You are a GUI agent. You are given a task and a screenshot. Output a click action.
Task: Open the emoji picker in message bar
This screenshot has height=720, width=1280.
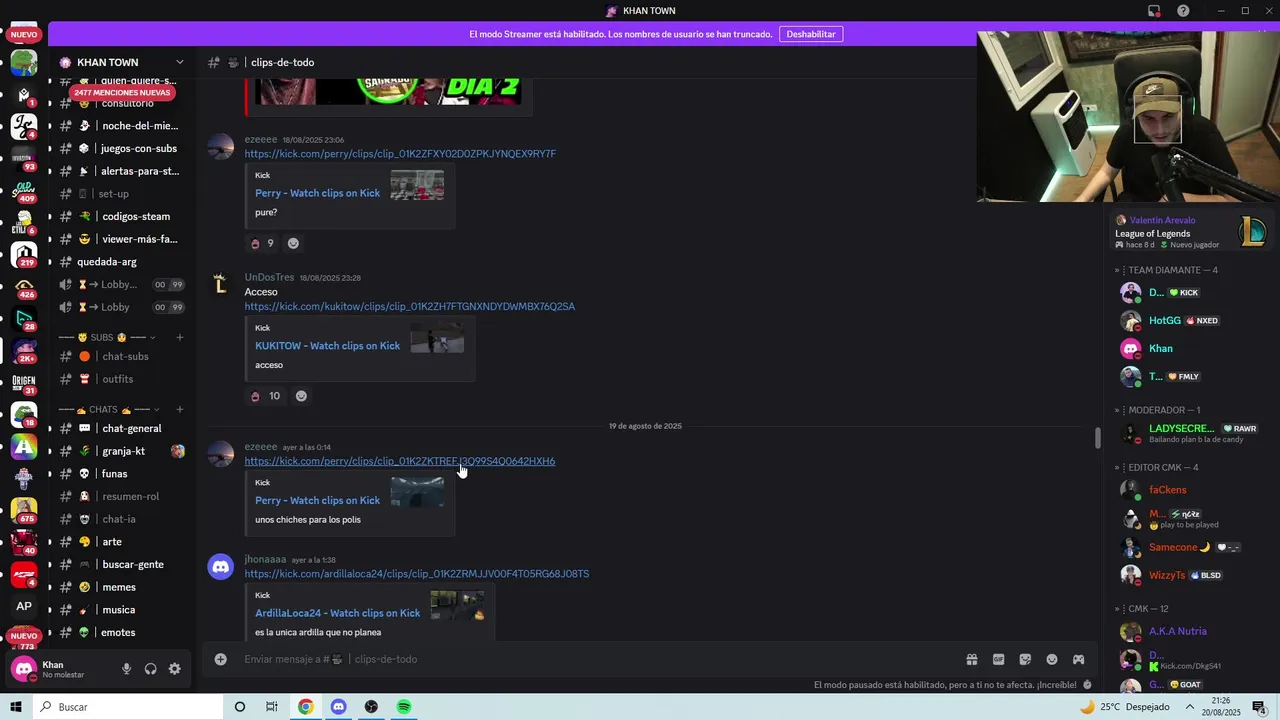pos(1052,659)
